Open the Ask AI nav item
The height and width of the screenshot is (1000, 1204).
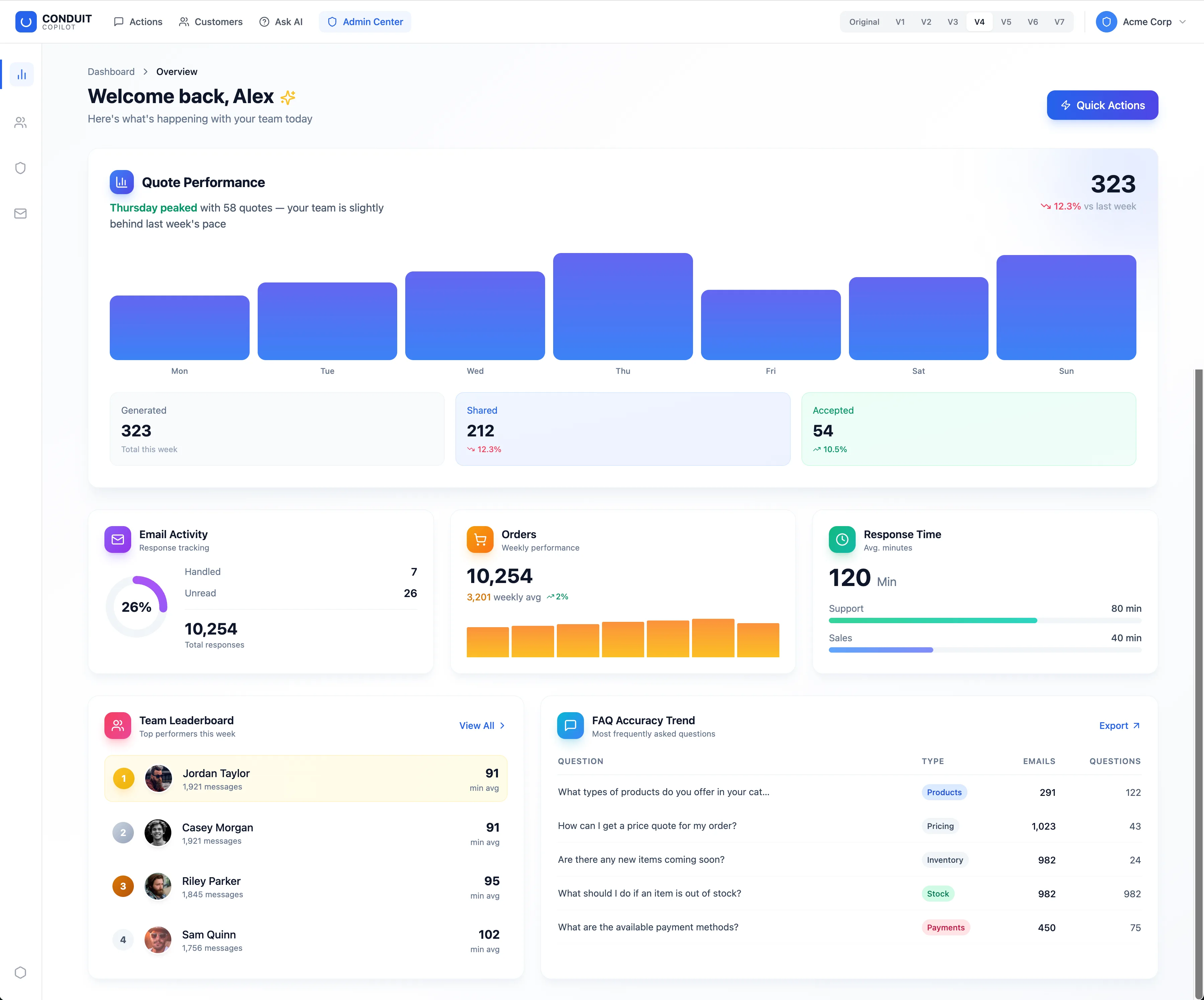pos(281,22)
